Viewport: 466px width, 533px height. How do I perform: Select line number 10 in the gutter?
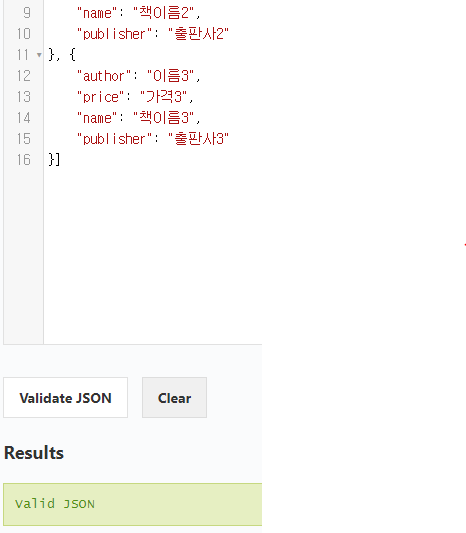pos(24,34)
